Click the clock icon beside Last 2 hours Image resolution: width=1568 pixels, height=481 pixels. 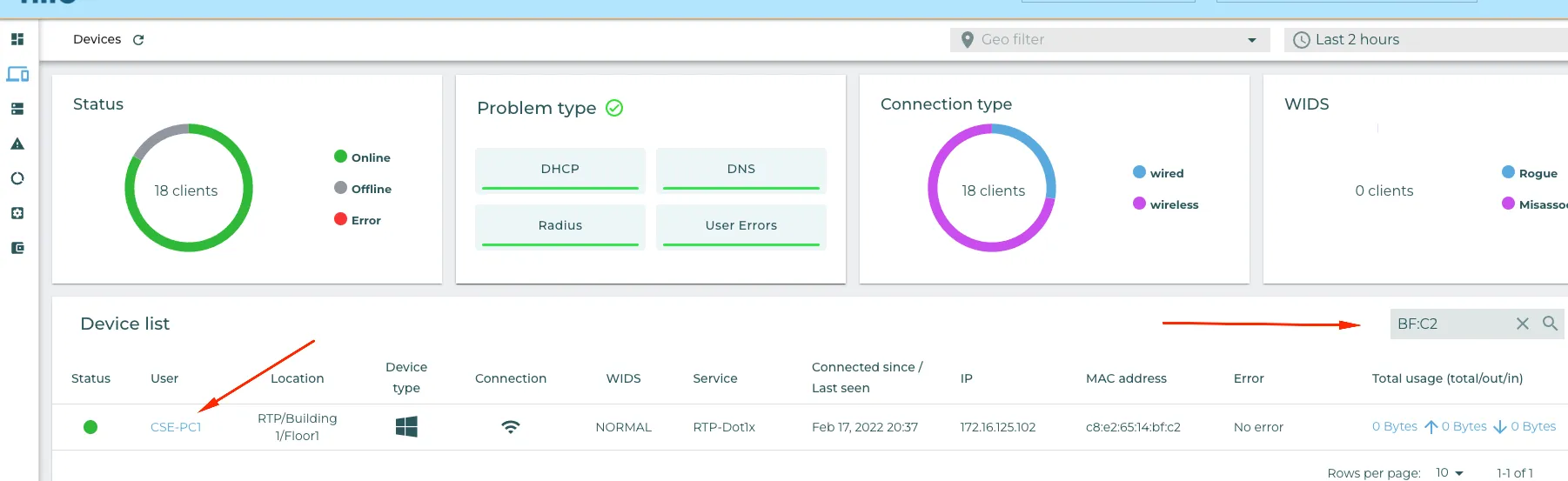[1302, 40]
